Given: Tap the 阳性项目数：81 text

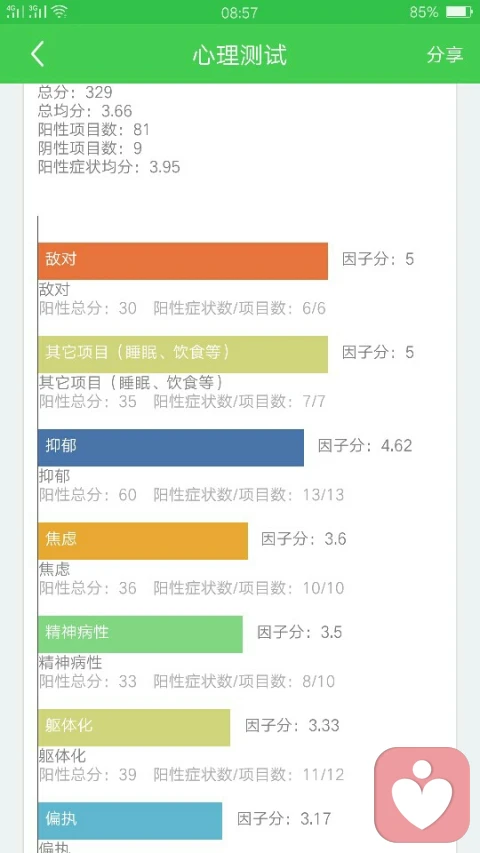Looking at the screenshot, I should [94, 129].
